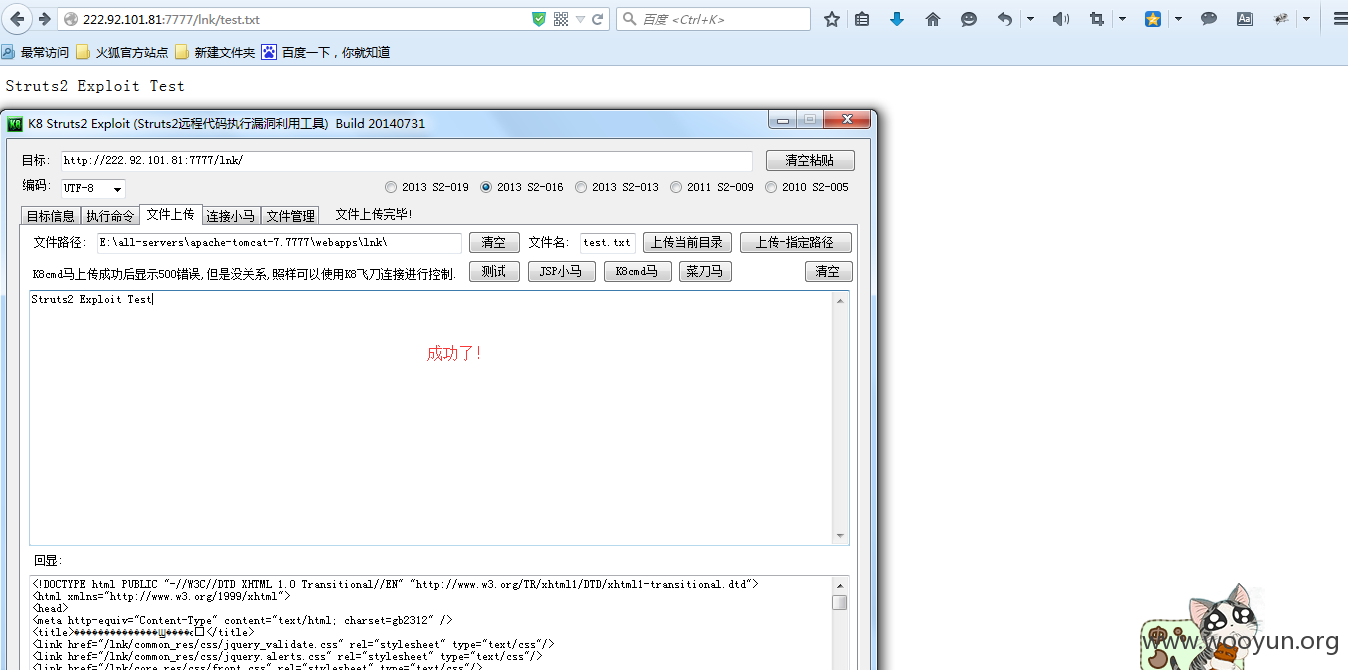Switch to 目标信息 tab
The height and width of the screenshot is (670, 1348).
coord(50,216)
